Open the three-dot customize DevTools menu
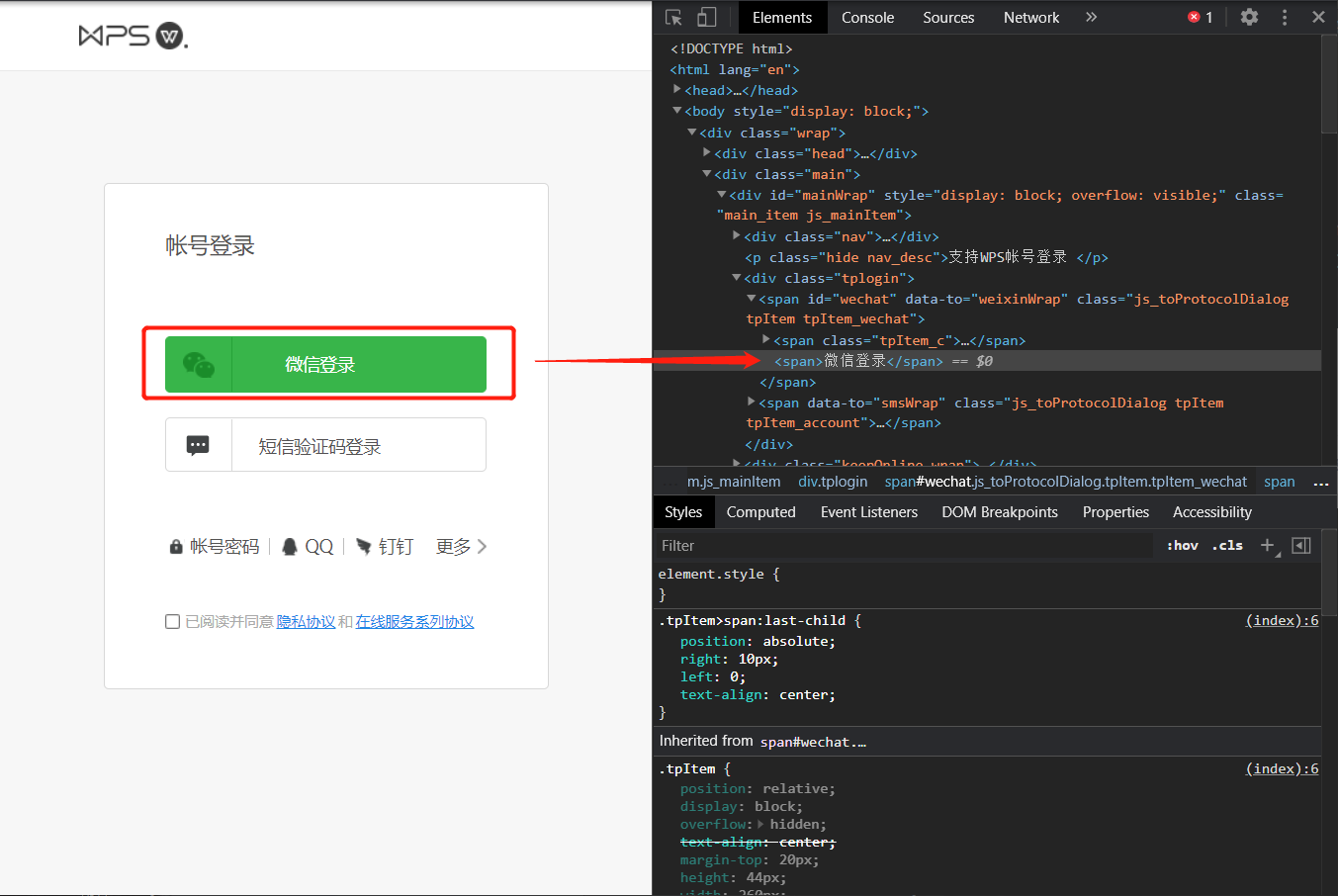This screenshot has width=1338, height=896. point(1283,17)
